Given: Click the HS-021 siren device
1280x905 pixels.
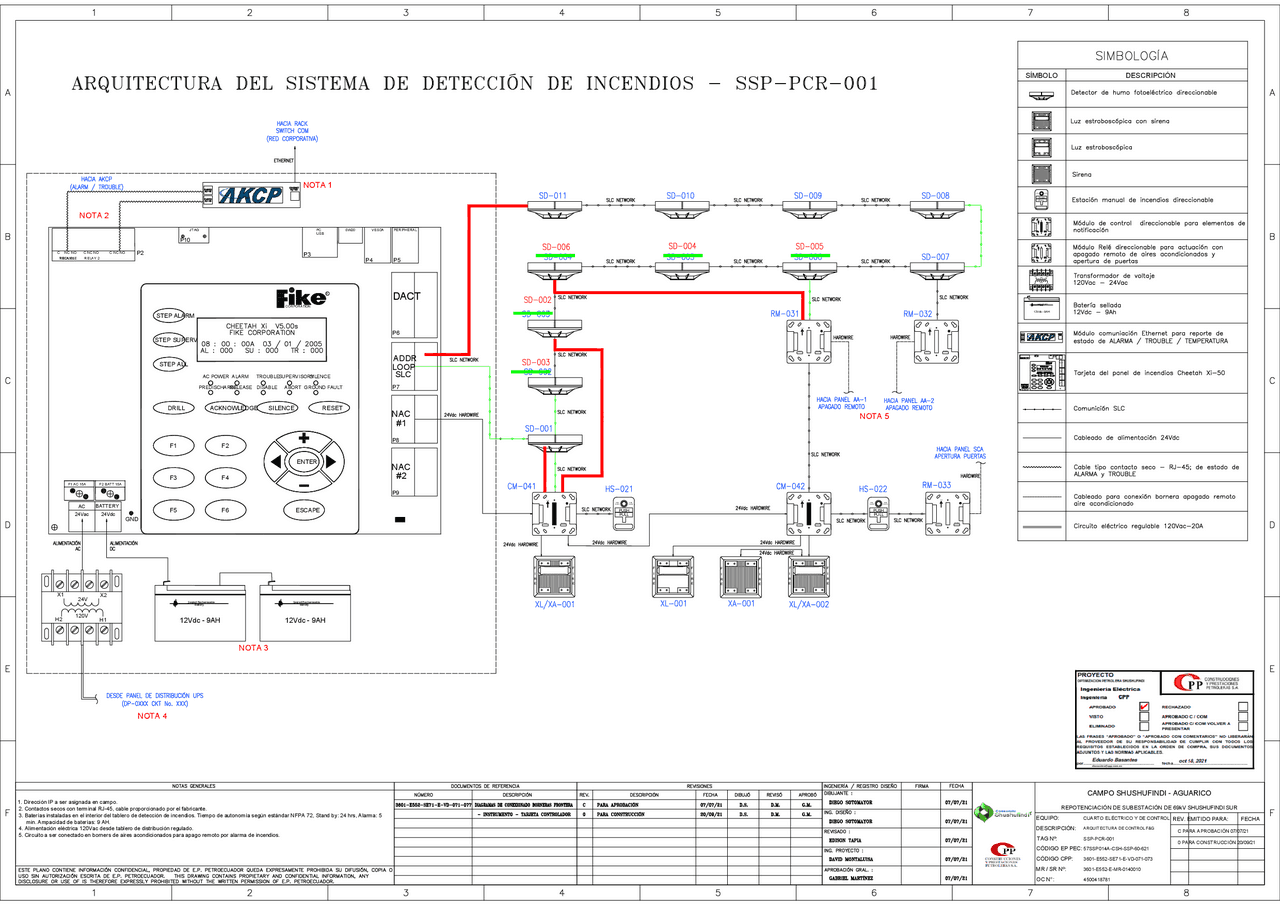Looking at the screenshot, I should point(625,512).
